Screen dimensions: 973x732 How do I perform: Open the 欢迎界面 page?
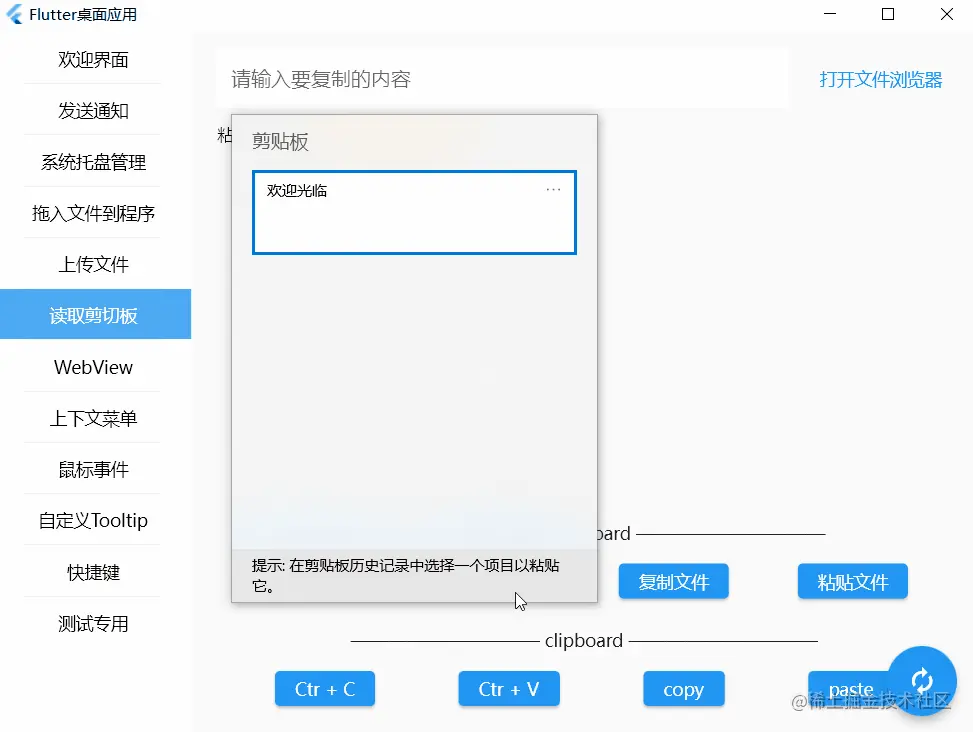[x=93, y=60]
